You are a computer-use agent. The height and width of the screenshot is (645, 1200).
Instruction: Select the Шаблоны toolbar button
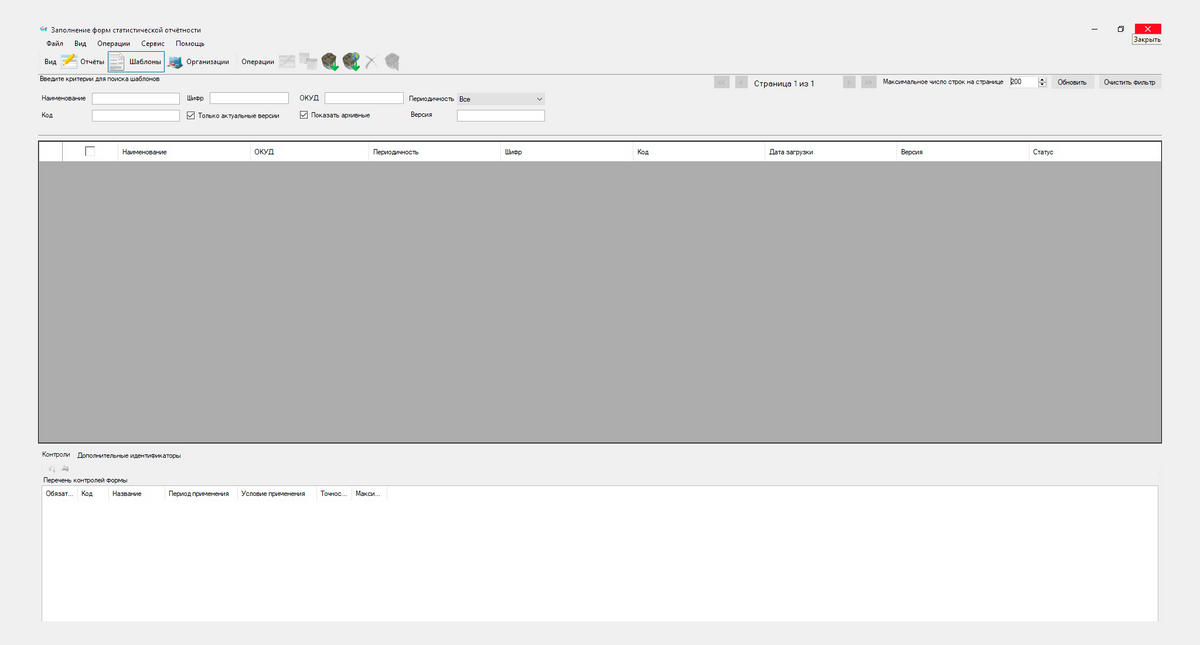click(136, 62)
